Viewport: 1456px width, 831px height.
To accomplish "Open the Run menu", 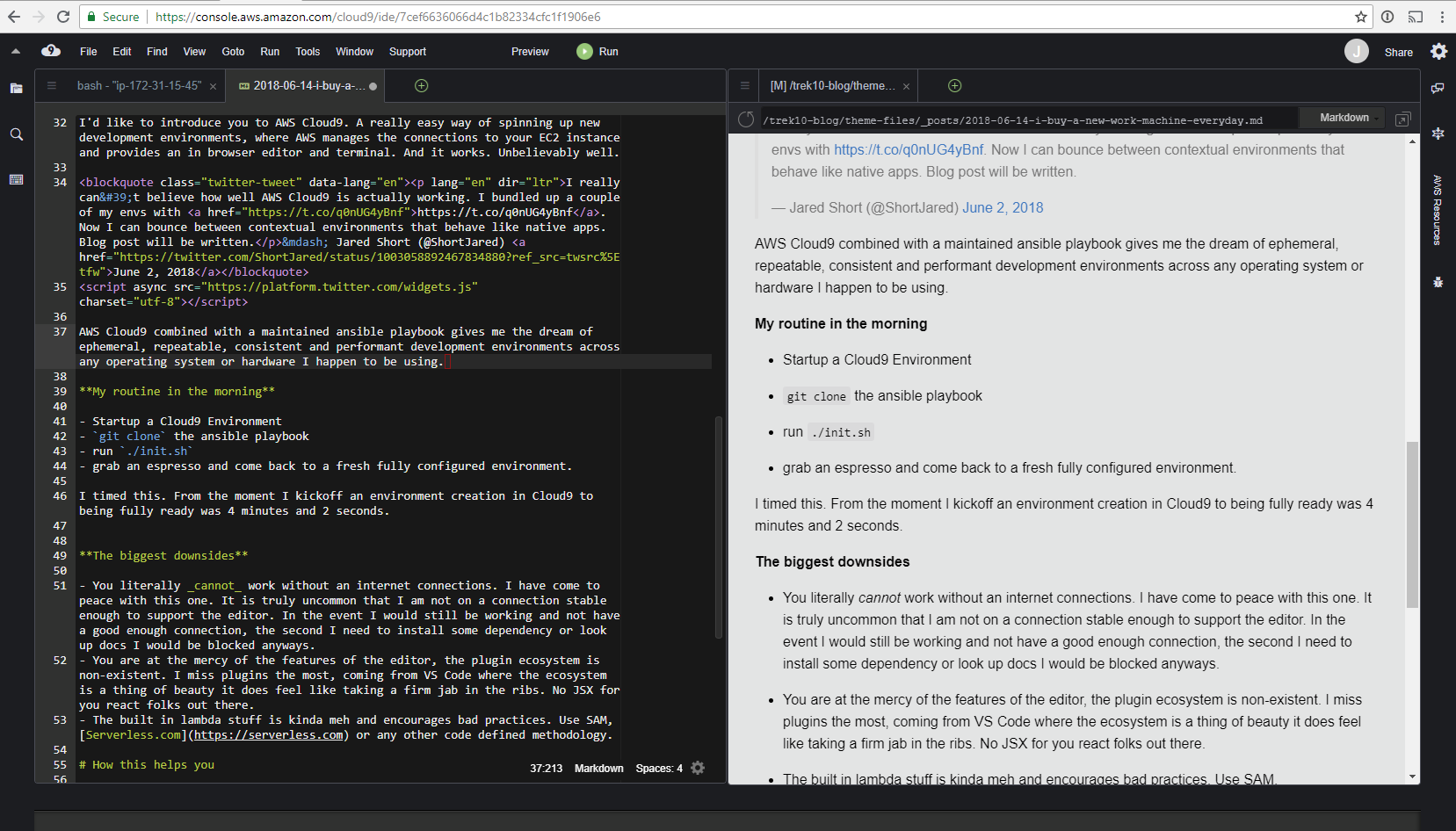I will (270, 52).
